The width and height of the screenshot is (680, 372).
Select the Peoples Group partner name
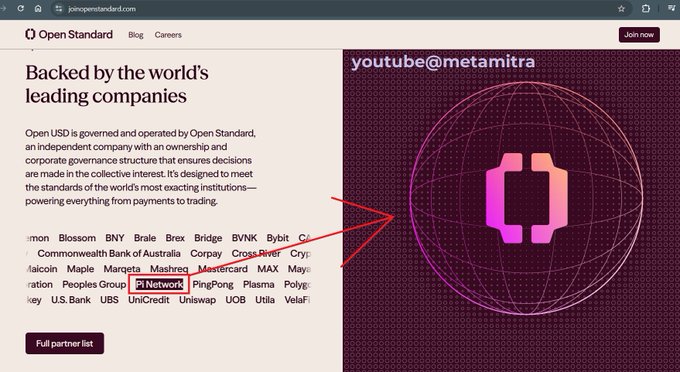click(x=94, y=284)
